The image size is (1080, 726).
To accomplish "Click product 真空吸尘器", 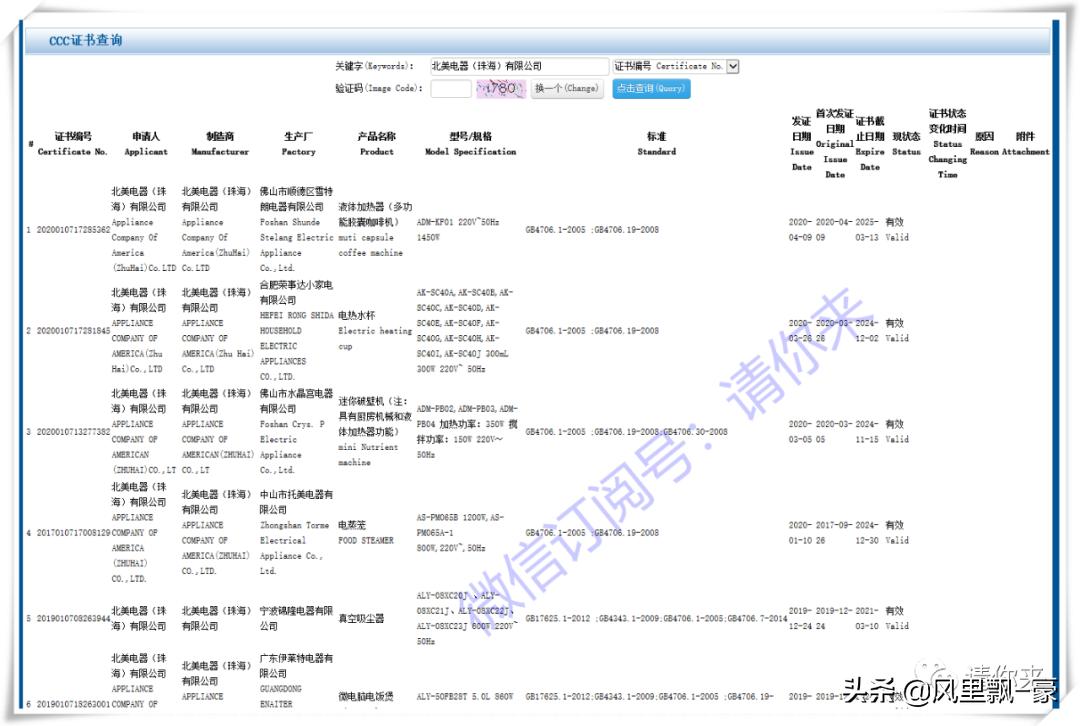I will click(361, 619).
